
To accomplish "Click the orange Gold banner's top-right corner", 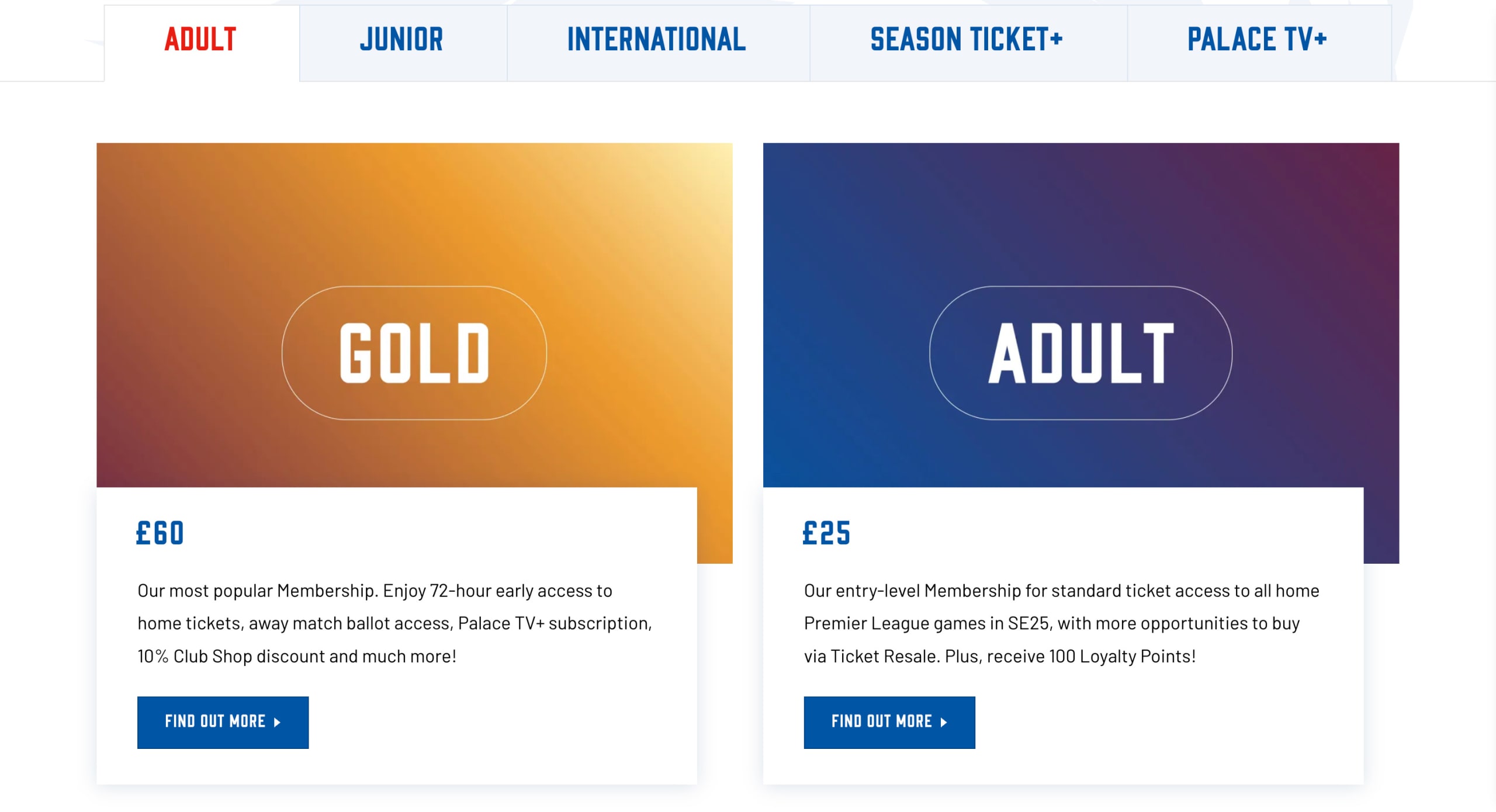I will pos(716,158).
